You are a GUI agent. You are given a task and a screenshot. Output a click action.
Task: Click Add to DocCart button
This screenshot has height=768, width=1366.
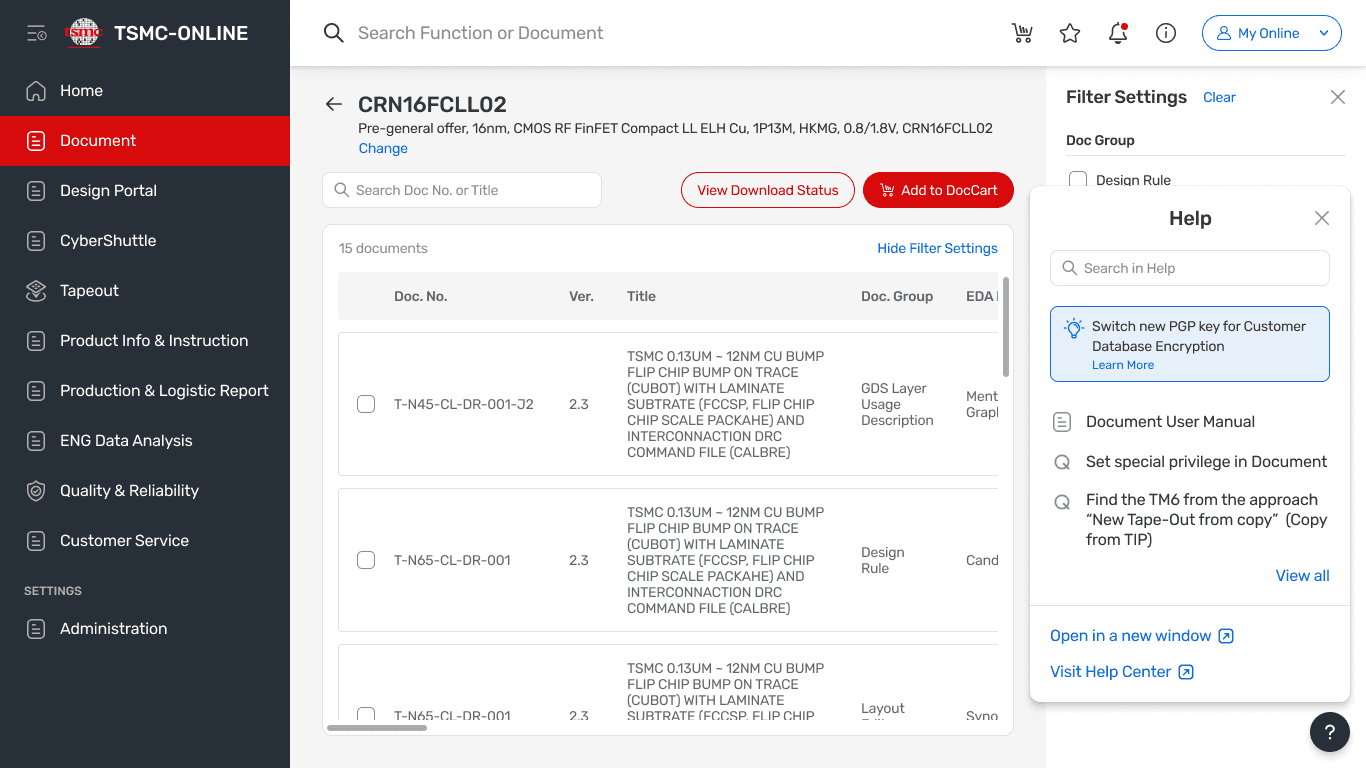[x=938, y=190]
